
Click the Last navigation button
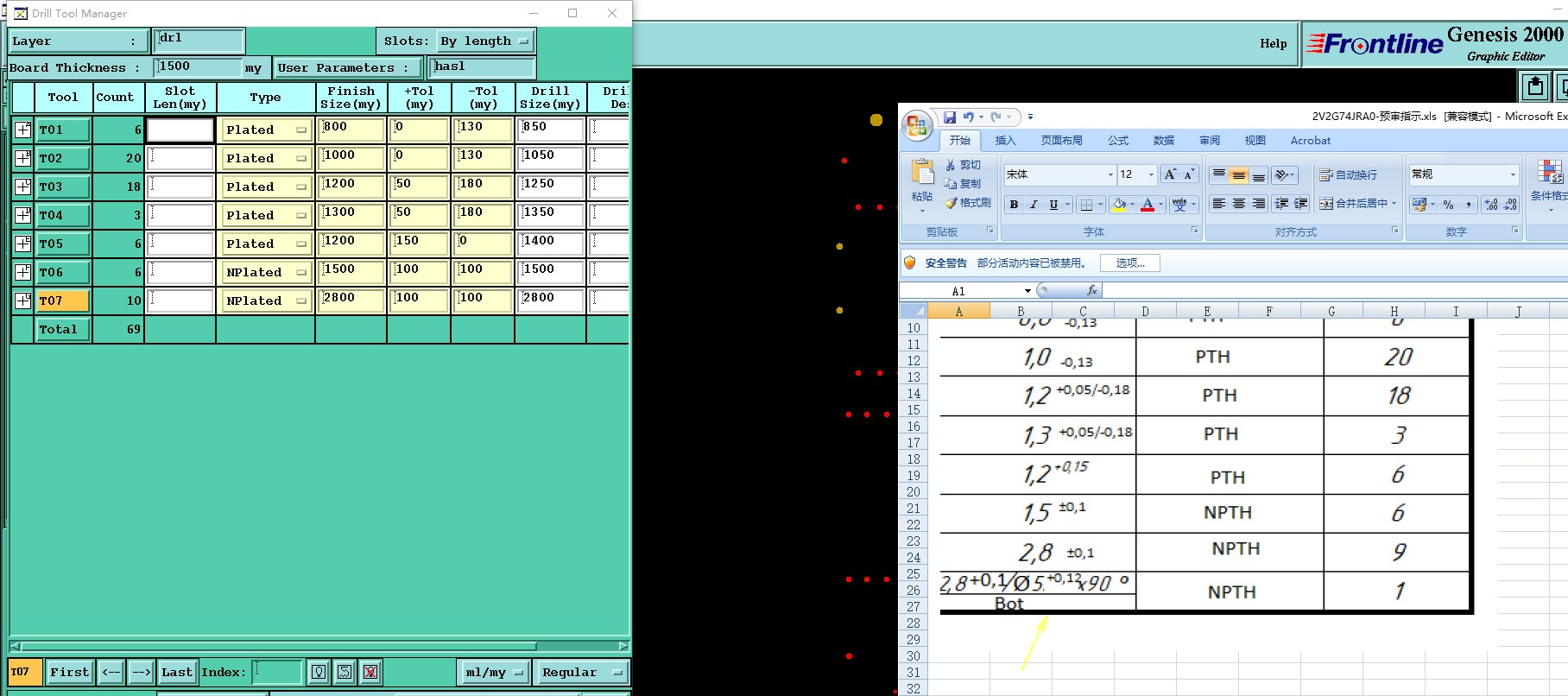177,672
